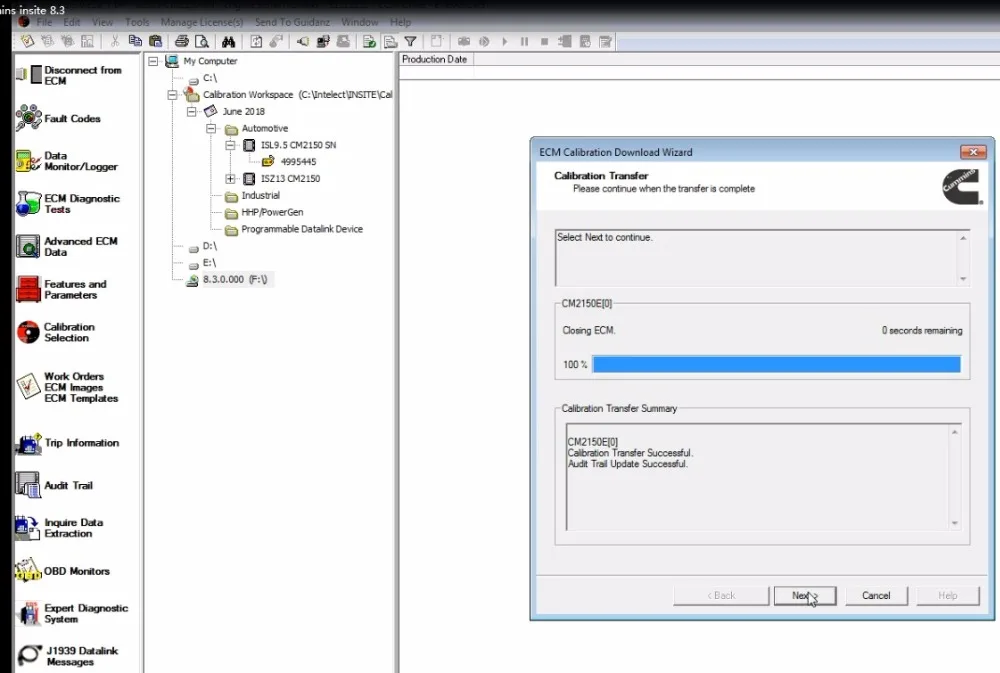
Task: Collapse the ISL9.5 CM2150 SN node
Action: [230, 145]
